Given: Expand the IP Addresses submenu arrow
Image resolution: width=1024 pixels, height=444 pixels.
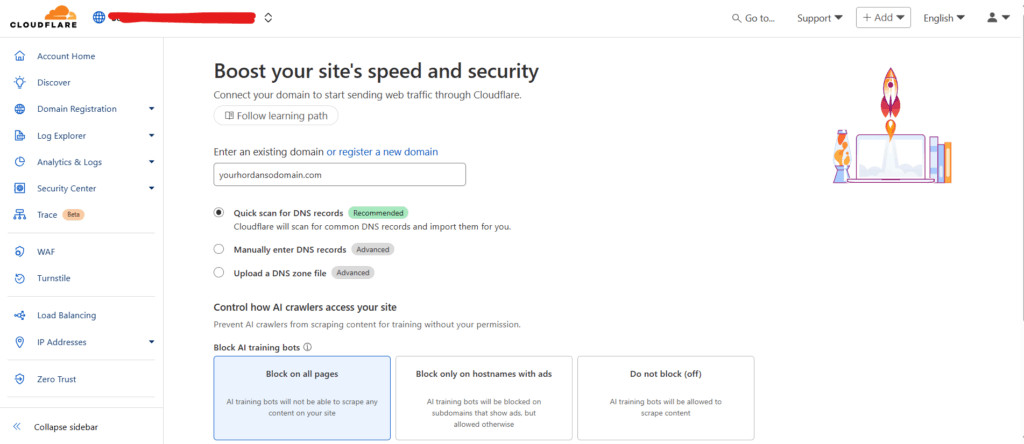Looking at the screenshot, I should coord(152,341).
